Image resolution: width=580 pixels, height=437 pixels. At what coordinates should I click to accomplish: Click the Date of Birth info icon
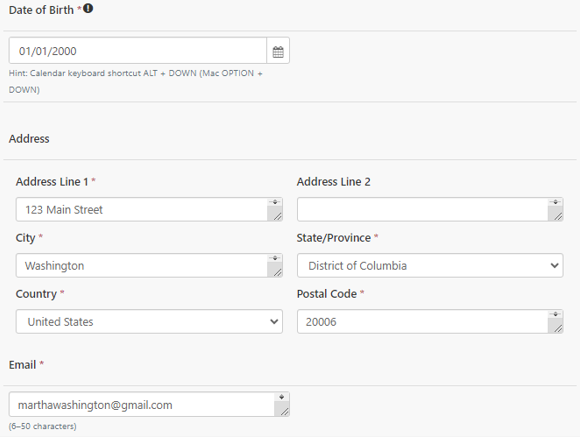[x=88, y=8]
